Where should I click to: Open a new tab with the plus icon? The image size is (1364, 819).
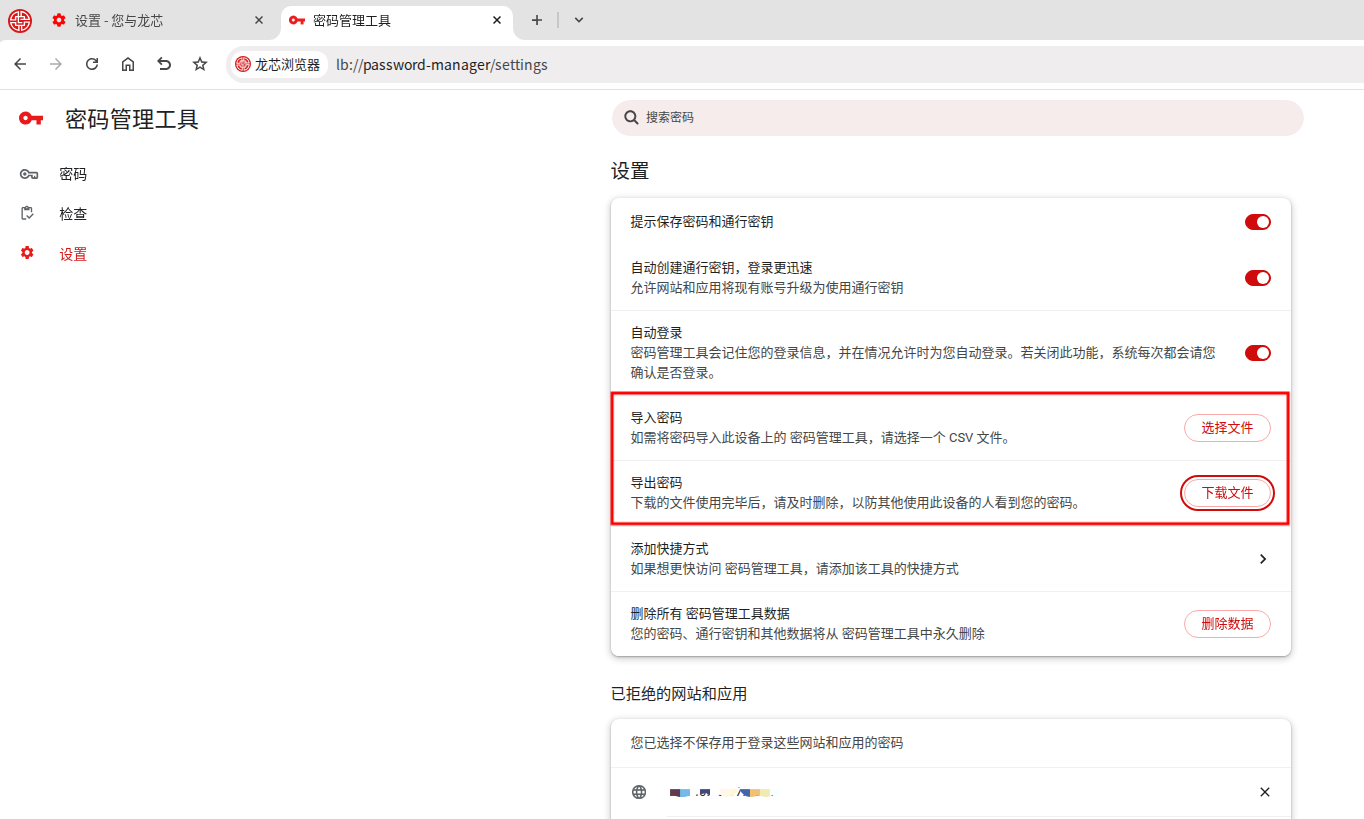point(537,20)
